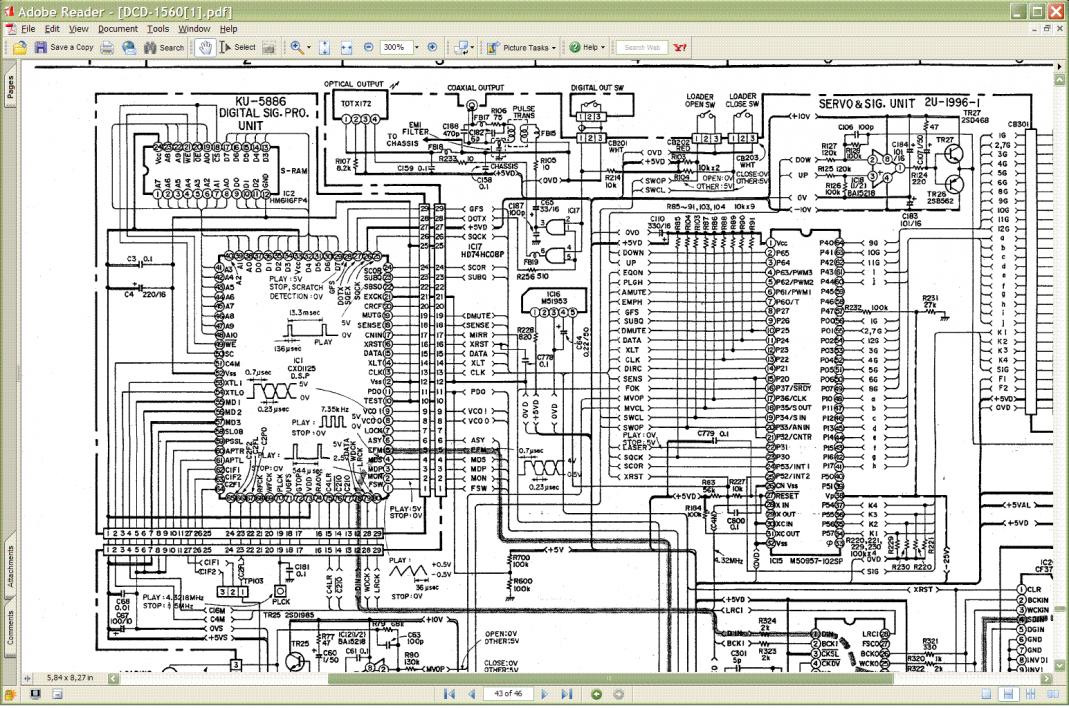Viewport: 1069px width, 708px height.
Task: Click the full screen monitor icon in status bar
Action: click(35, 694)
